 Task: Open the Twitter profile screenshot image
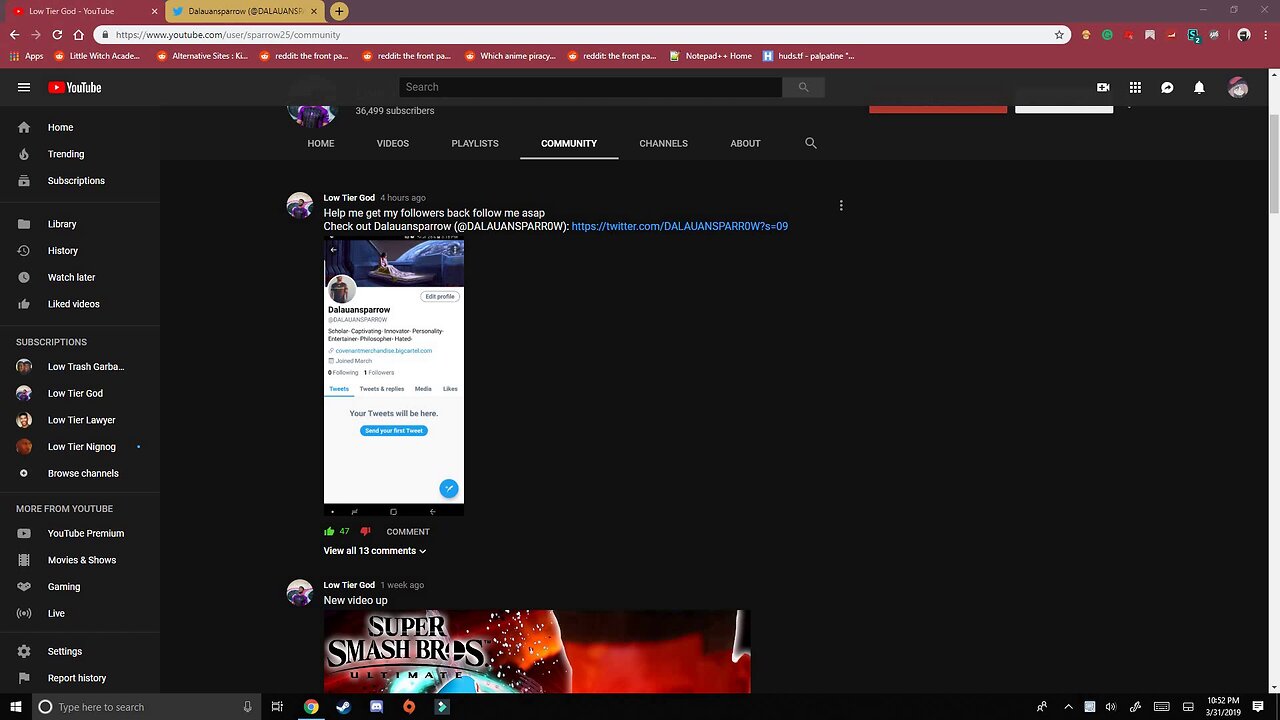coord(394,378)
